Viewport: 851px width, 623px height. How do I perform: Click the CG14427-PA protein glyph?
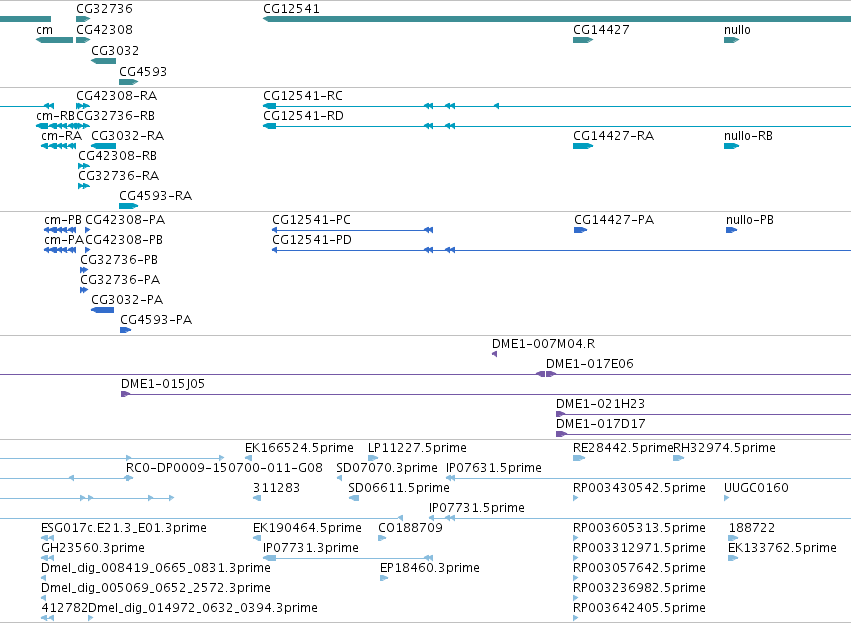click(581, 230)
